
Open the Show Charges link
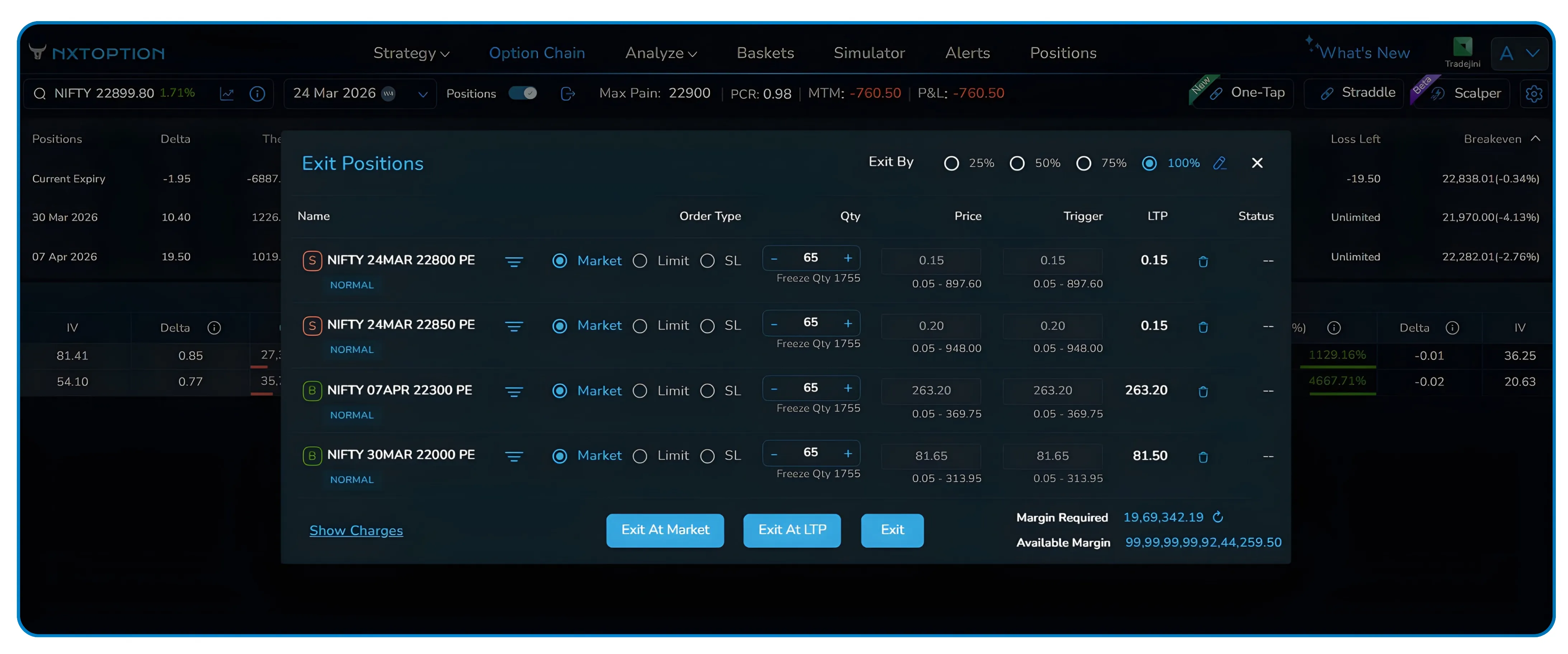pos(356,530)
